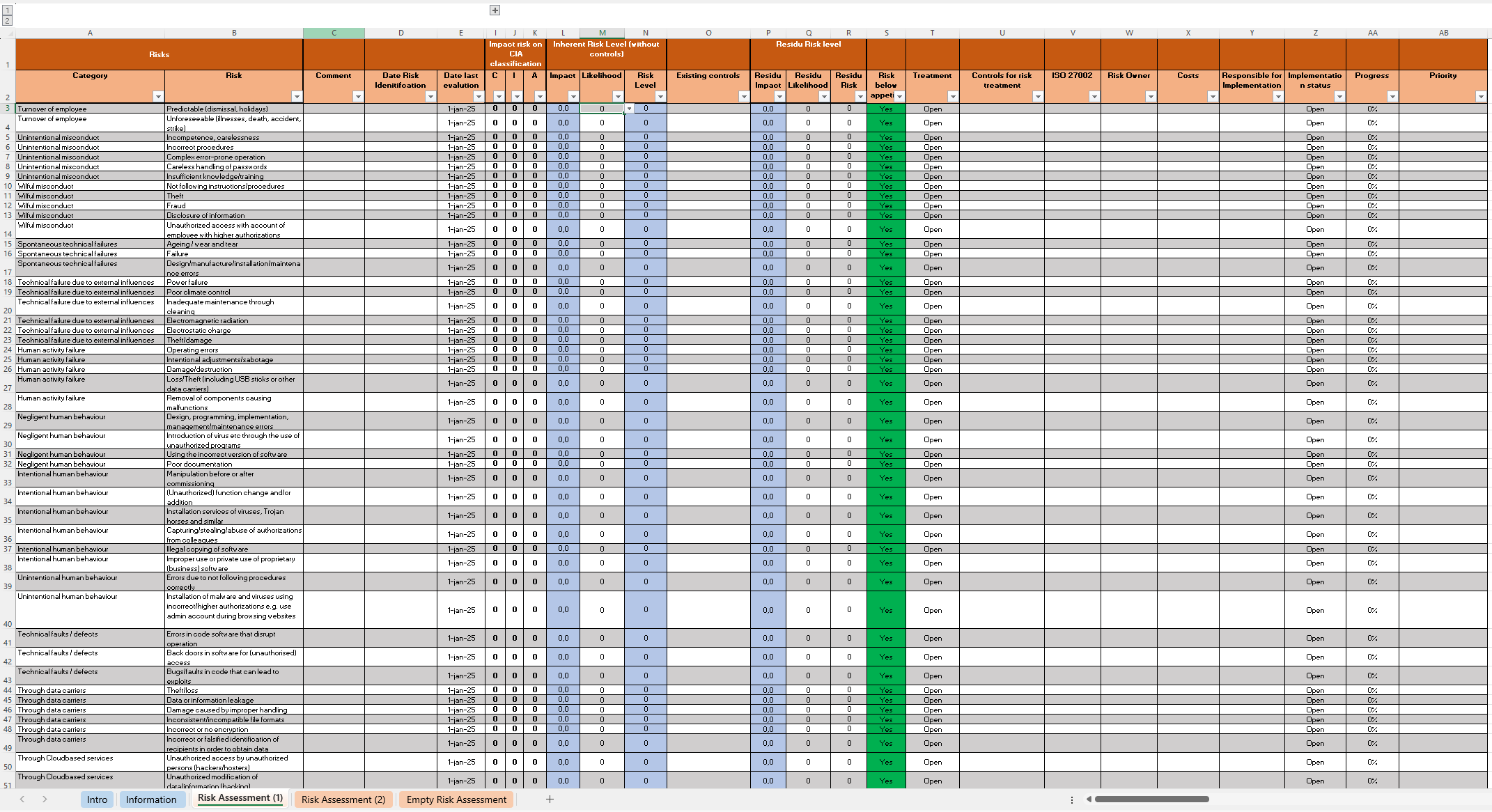The image size is (1492, 812).
Task: Click the outline level 2 button
Action: [x=6, y=20]
